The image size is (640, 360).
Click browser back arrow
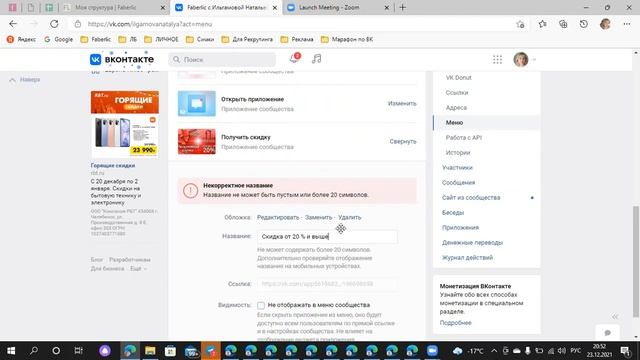click(x=13, y=24)
